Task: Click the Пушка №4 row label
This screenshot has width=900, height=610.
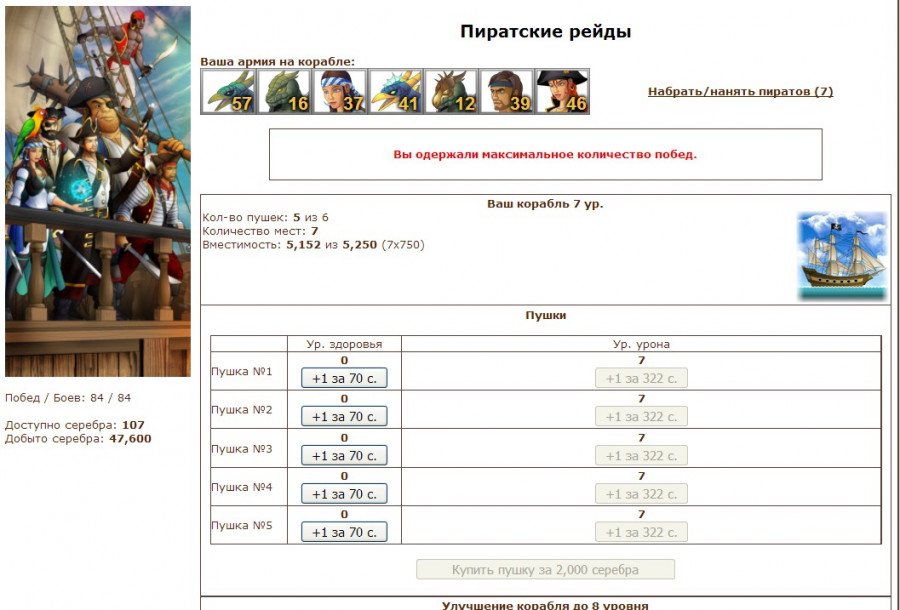Action: [x=242, y=487]
